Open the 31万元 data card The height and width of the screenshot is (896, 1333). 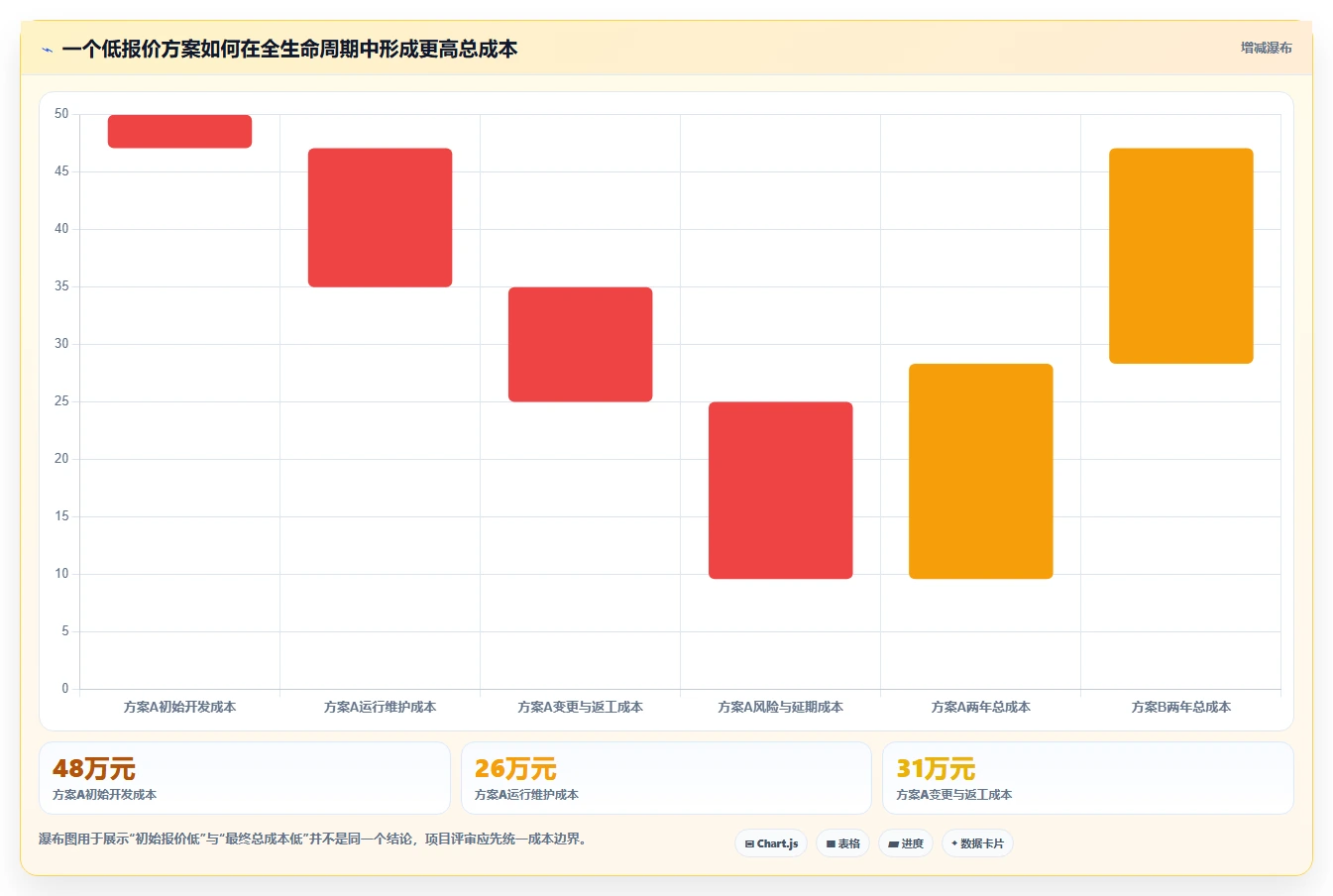(1087, 778)
